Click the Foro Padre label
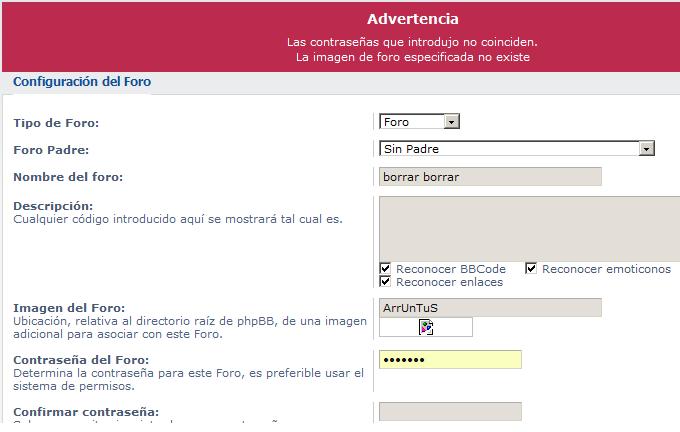Viewport: 680px width, 432px height. pos(51,150)
